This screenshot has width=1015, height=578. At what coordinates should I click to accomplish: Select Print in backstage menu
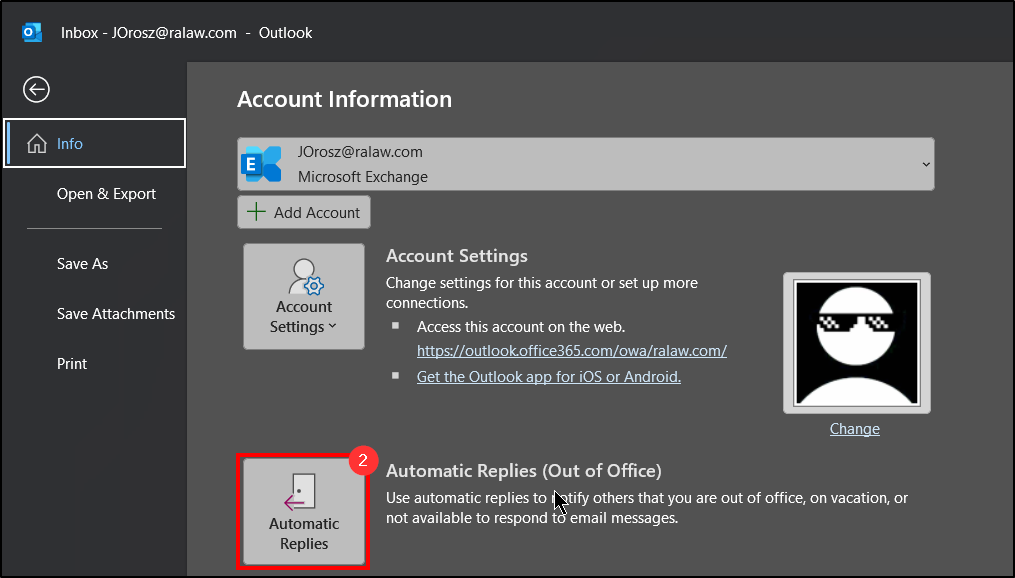tap(72, 364)
